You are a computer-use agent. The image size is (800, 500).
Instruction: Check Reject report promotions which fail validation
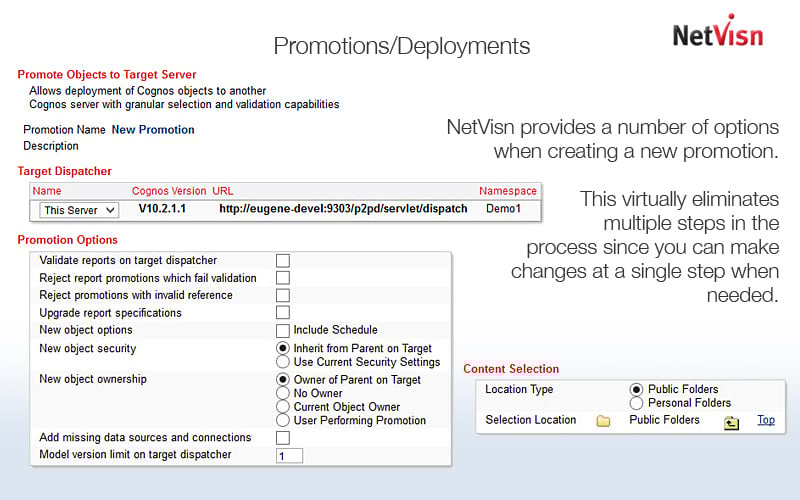pos(283,278)
